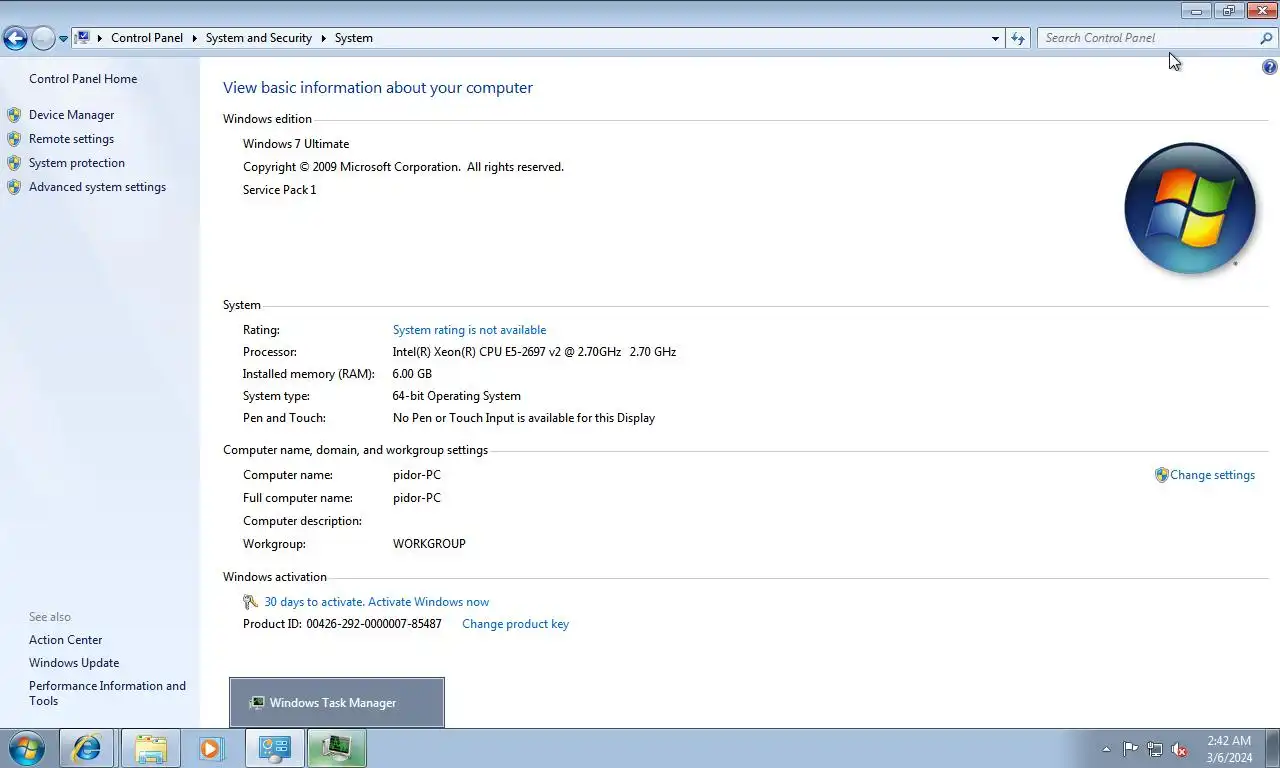Click Task Manager taskbar button
This screenshot has width=1280, height=768.
(337, 748)
